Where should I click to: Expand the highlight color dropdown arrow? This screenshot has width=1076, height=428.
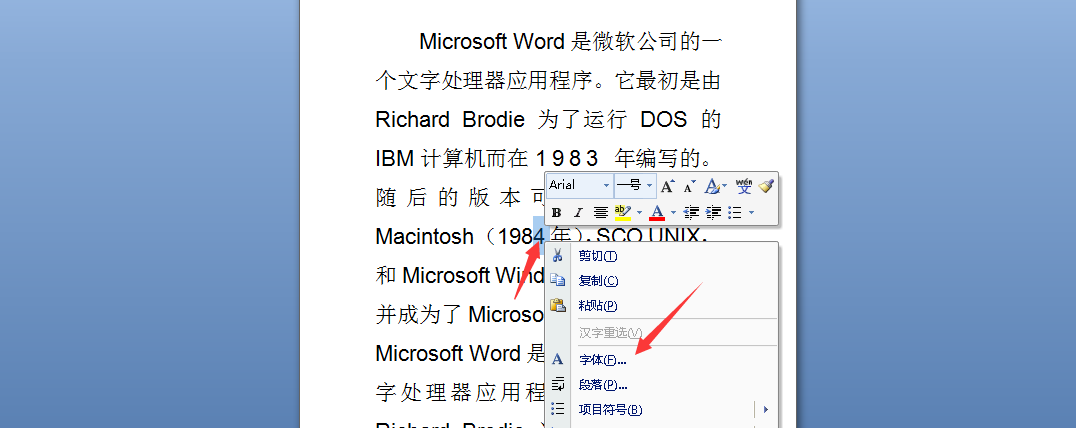tap(640, 213)
